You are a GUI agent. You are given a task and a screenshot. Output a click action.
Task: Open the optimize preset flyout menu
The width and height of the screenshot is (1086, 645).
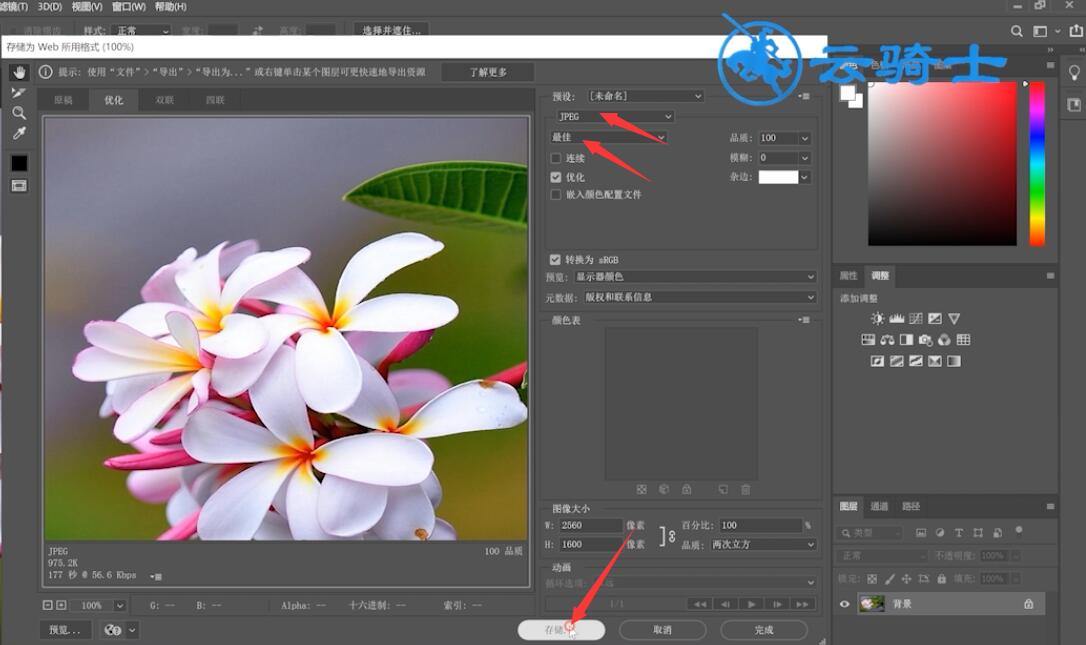click(804, 96)
